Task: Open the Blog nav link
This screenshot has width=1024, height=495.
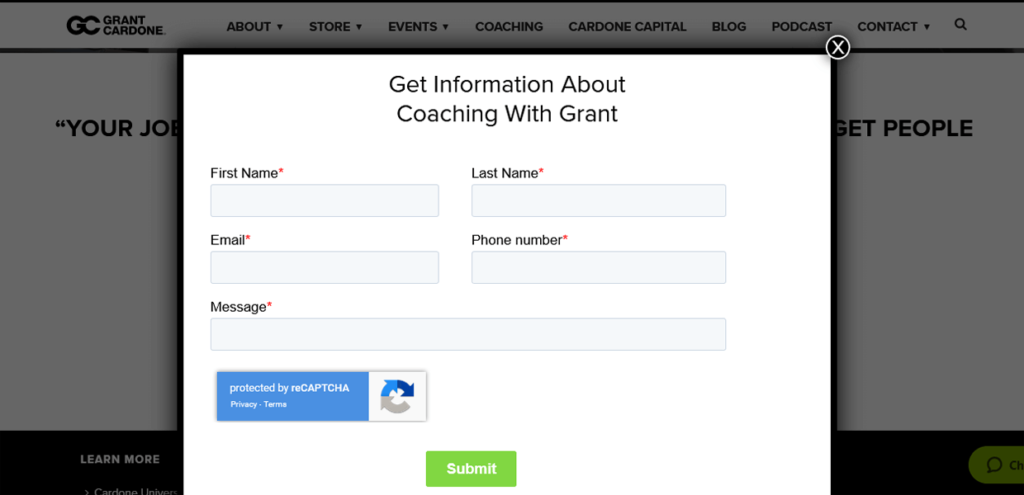Action: pos(729,27)
